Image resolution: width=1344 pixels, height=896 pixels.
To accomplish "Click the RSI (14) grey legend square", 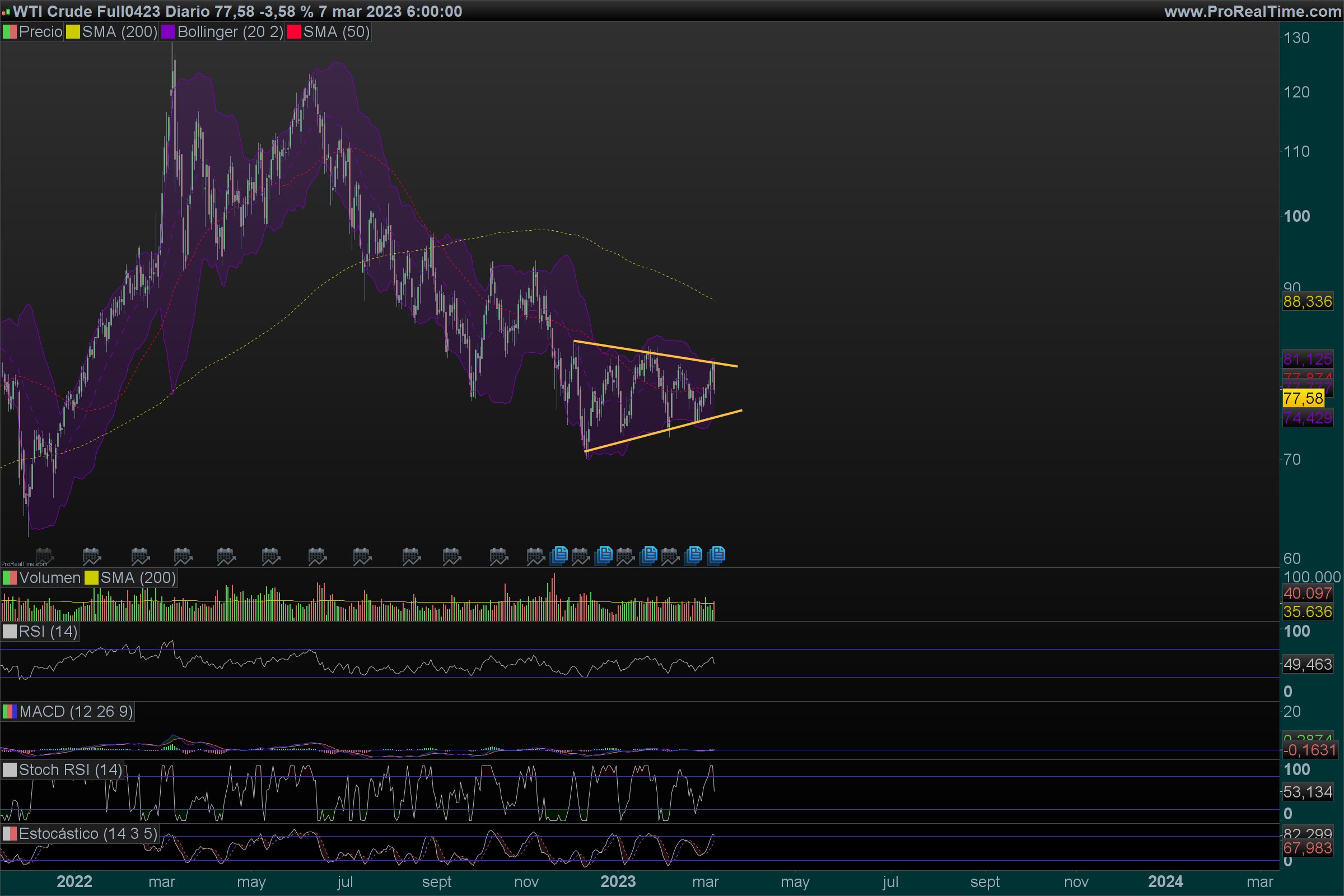I will [x=10, y=632].
